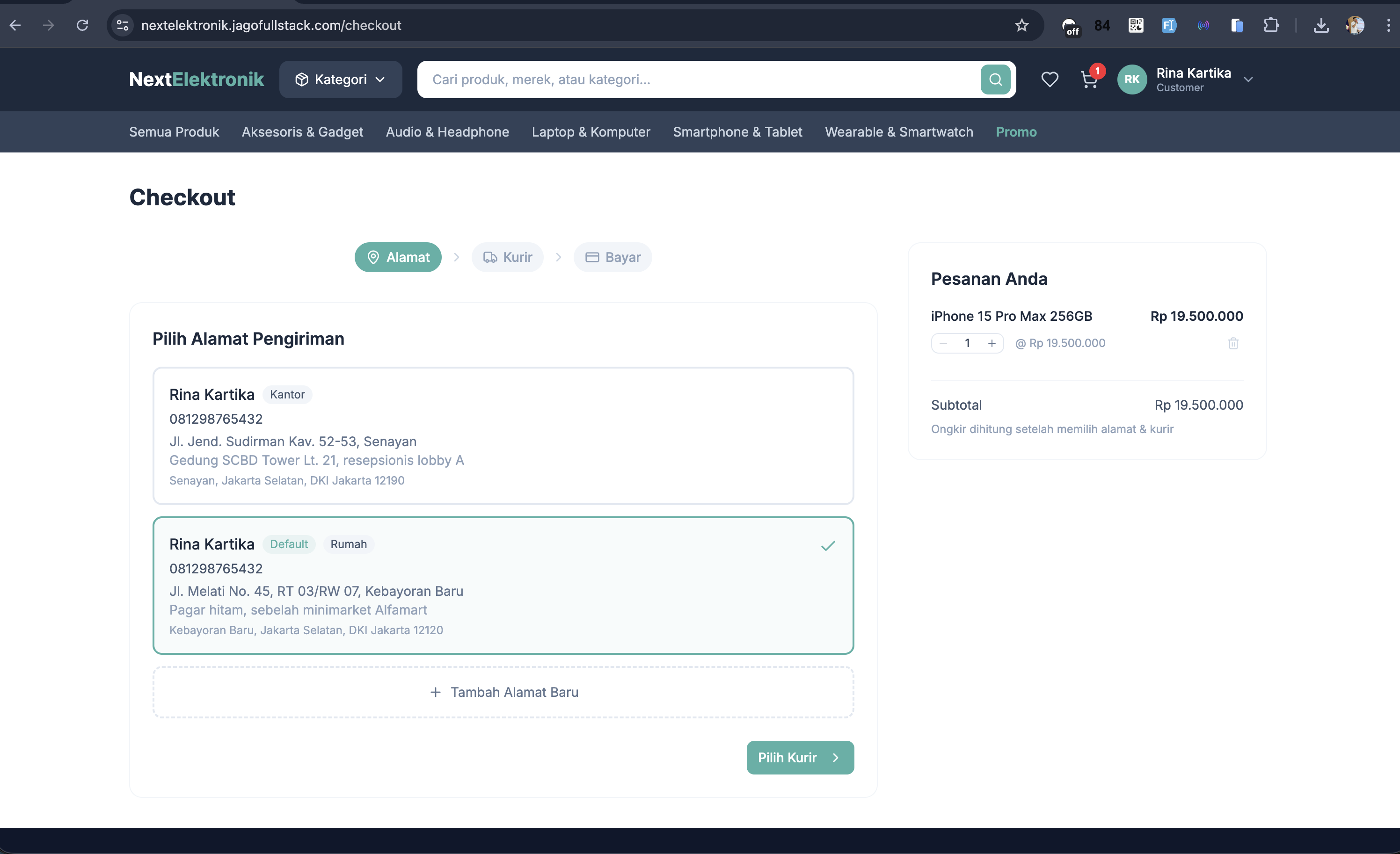Click the Jl. Melati No. 45 address line
This screenshot has height=854, width=1400.
pyautogui.click(x=316, y=591)
